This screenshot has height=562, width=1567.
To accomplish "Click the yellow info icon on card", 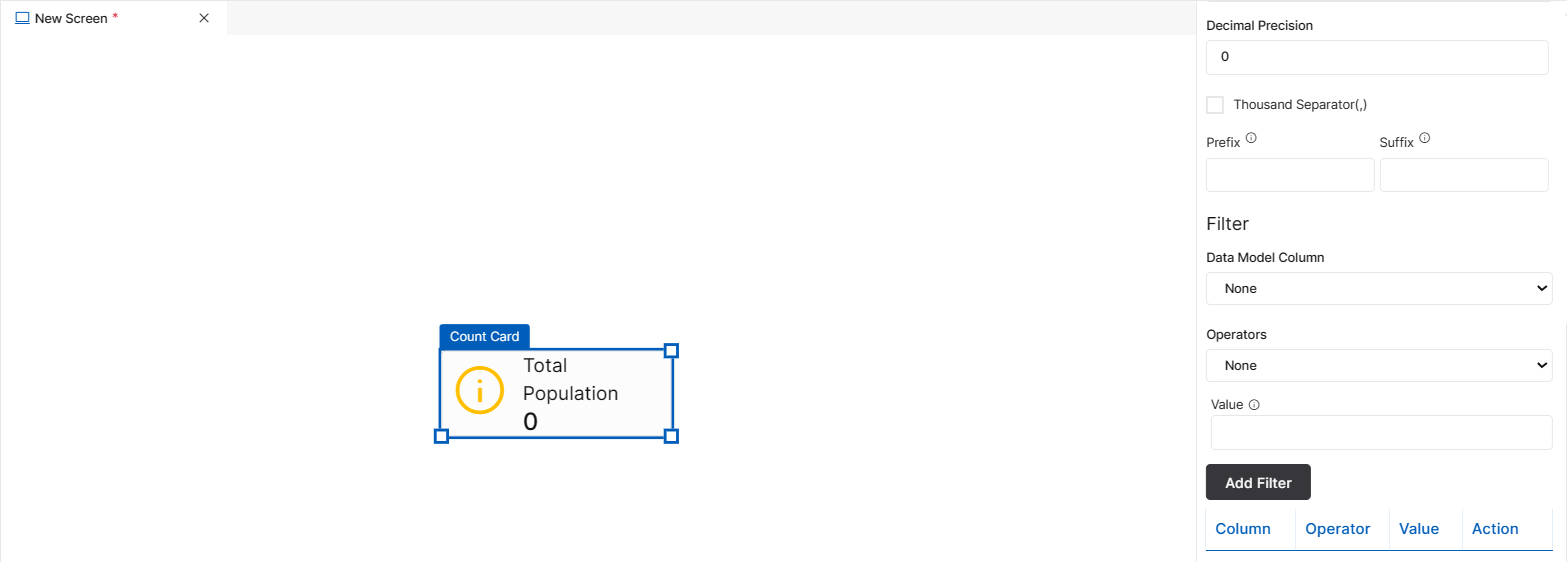I will point(480,390).
